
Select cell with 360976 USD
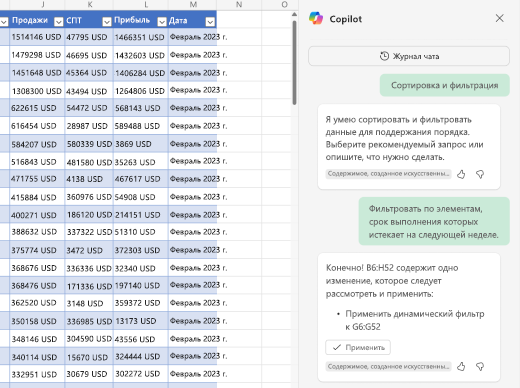[x=89, y=197]
